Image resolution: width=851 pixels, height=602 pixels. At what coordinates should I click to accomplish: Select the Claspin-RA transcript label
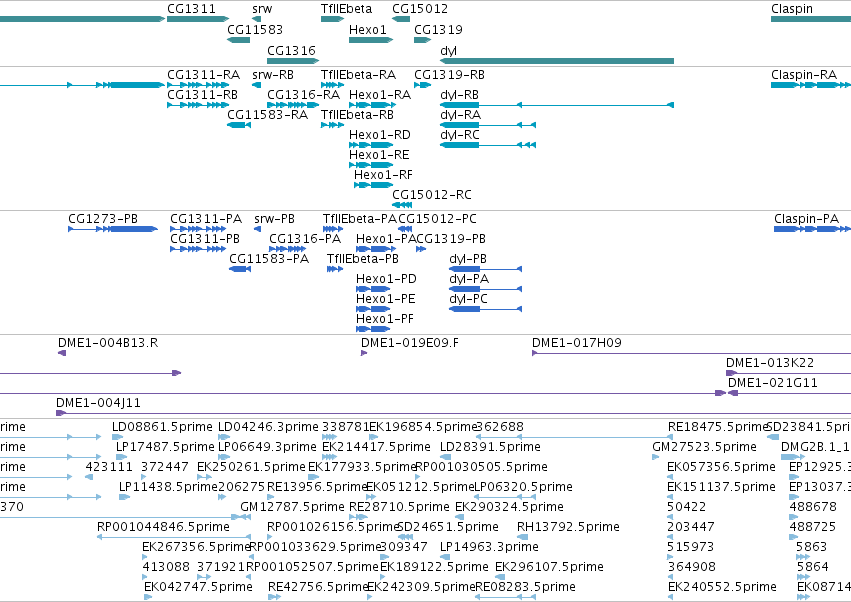coord(804,74)
